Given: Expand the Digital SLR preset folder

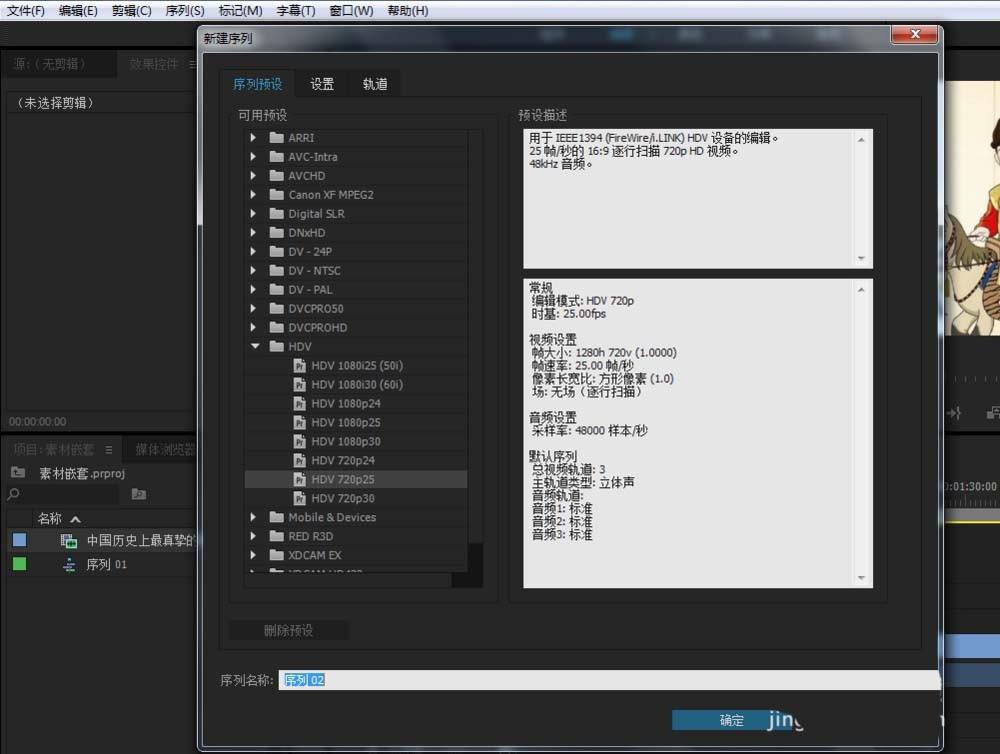Looking at the screenshot, I should pyautogui.click(x=253, y=213).
